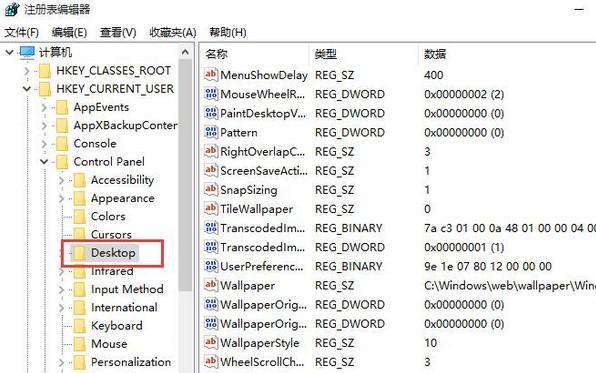
Task: Expand the AppEvents key chevron
Action: [44, 108]
